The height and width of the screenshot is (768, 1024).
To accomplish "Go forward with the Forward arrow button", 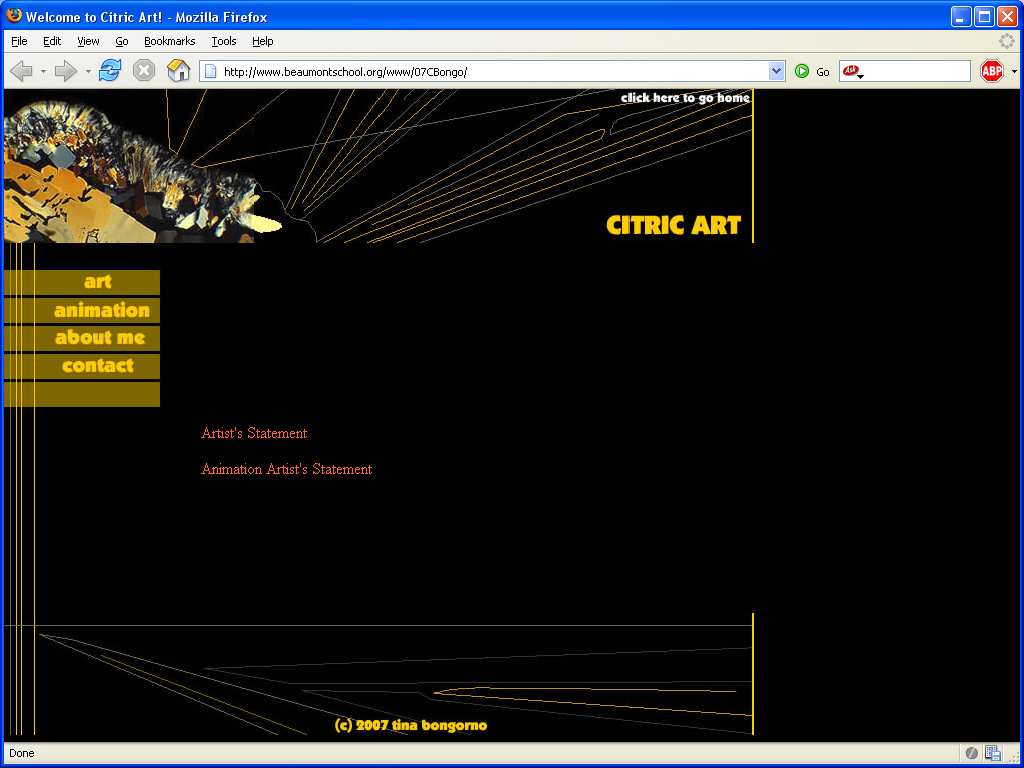I will (66, 71).
